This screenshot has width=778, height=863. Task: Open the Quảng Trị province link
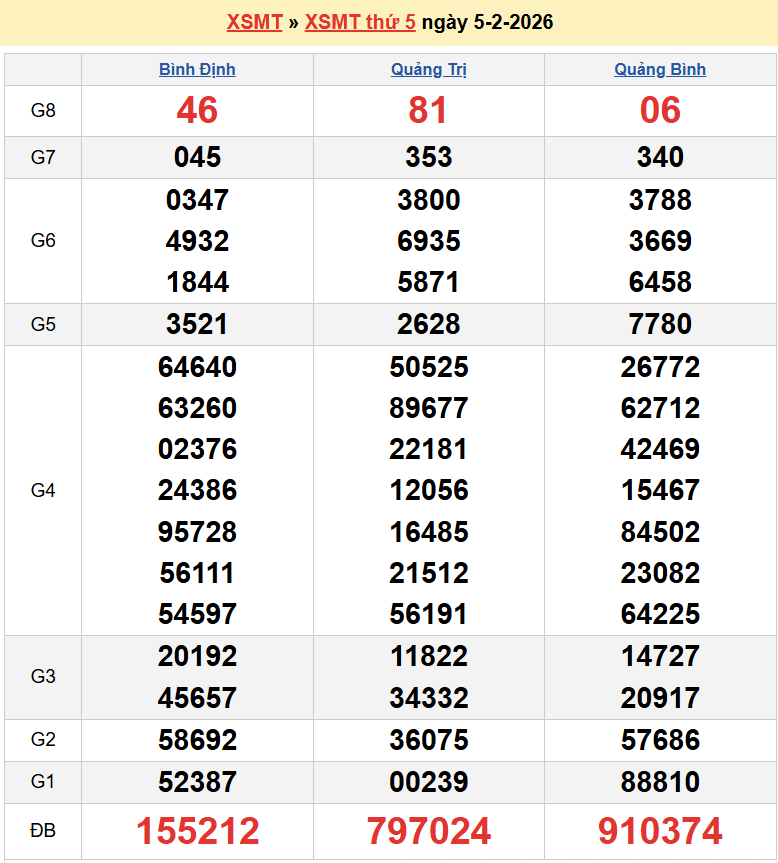click(x=428, y=69)
